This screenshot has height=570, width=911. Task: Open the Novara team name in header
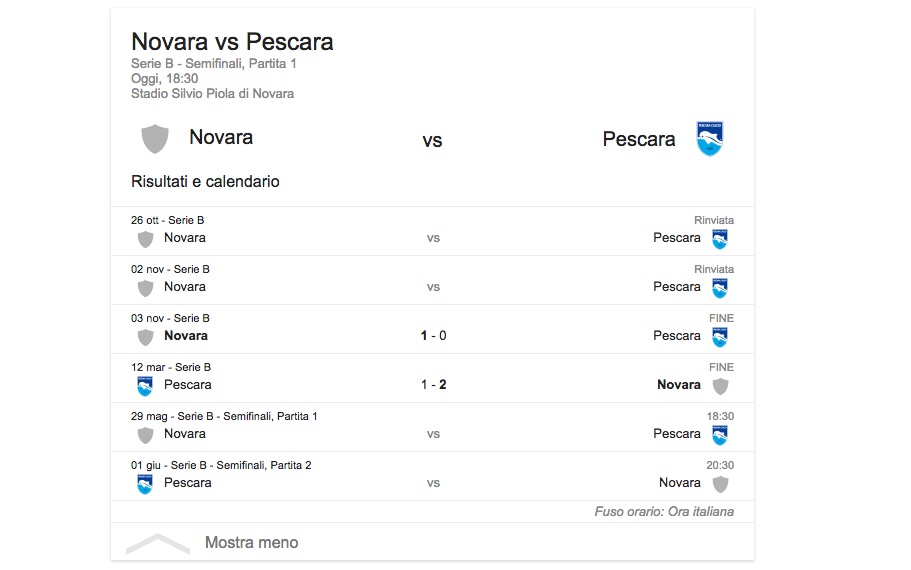coord(221,137)
